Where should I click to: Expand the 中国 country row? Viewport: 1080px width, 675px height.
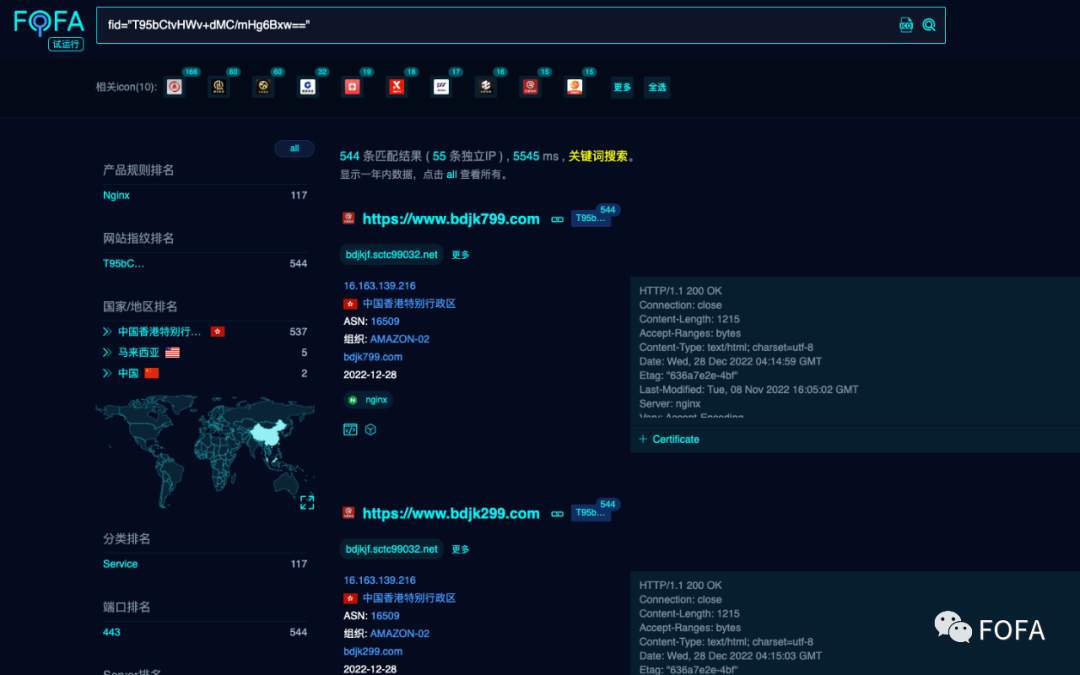click(107, 373)
